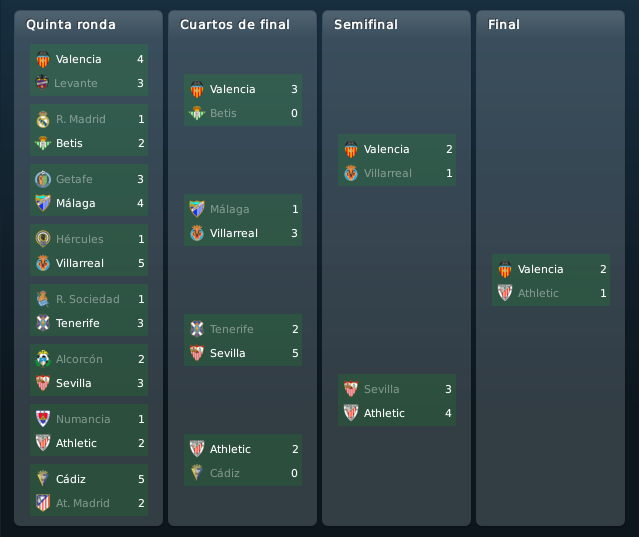Click Cádiz crest in Cuartos de final

click(x=197, y=473)
